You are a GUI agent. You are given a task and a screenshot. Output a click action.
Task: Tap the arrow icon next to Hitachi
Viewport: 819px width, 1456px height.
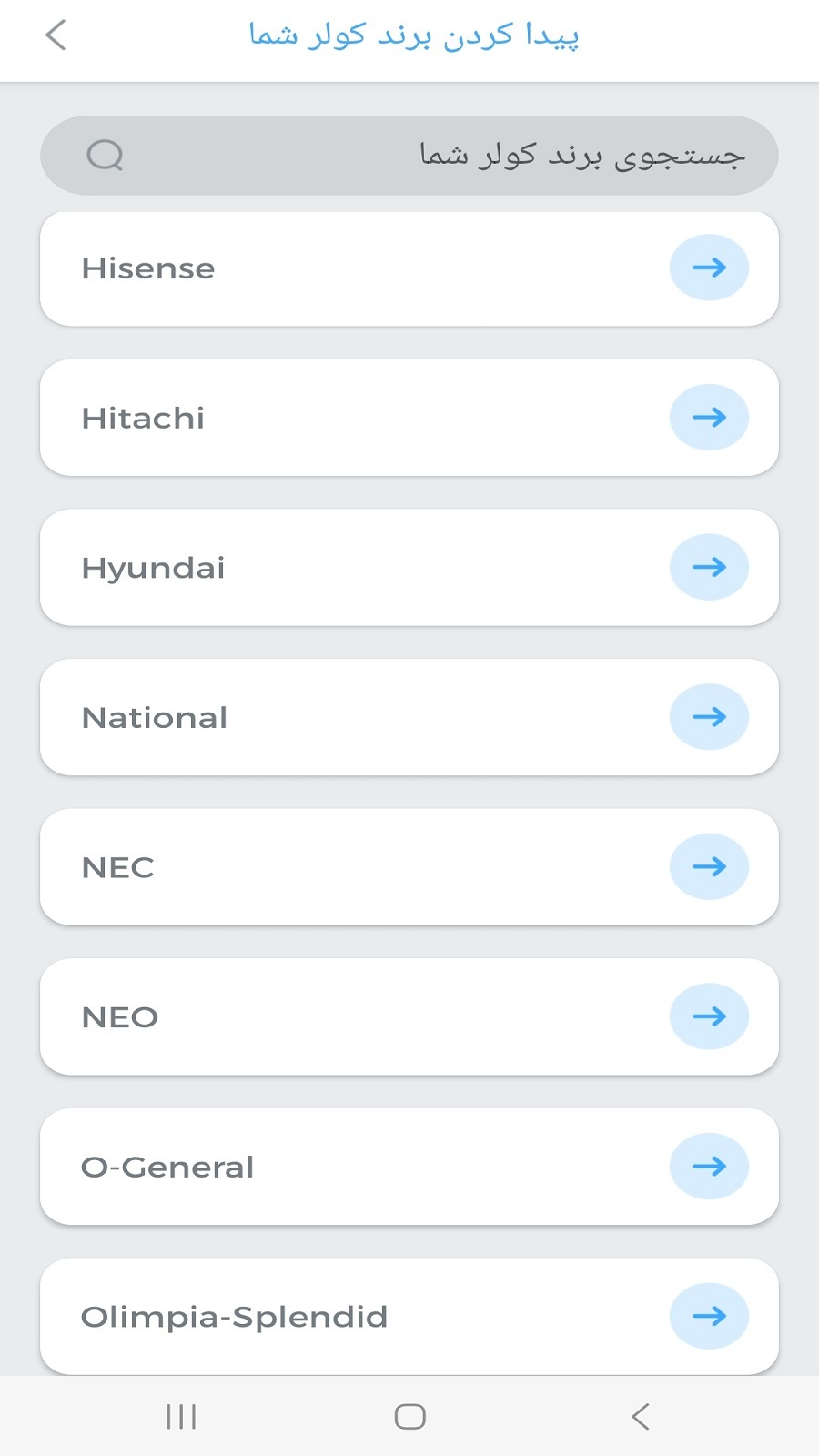(x=709, y=418)
